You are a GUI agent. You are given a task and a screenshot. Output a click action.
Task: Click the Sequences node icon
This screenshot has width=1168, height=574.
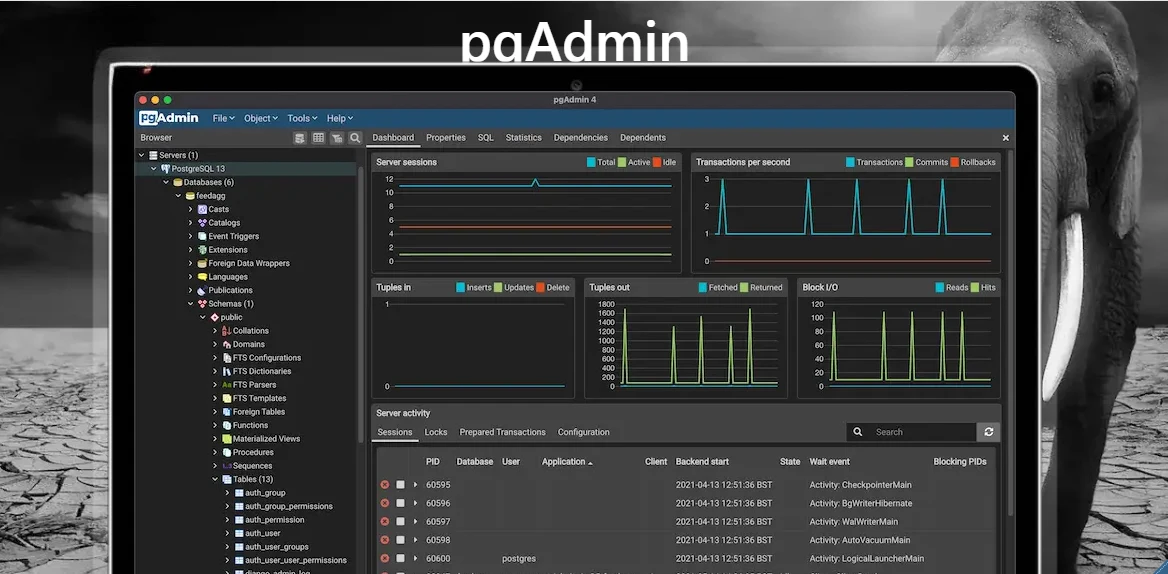226,465
